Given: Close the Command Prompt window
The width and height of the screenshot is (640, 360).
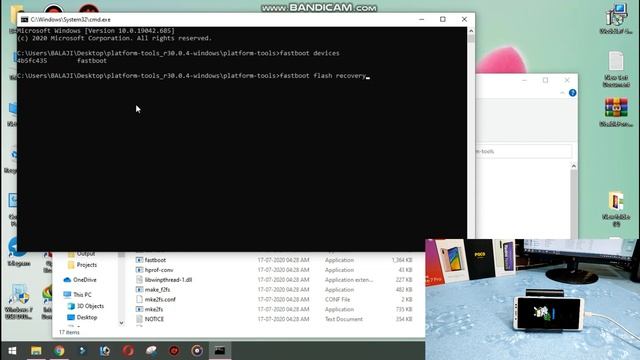Looking at the screenshot, I should coord(464,19).
